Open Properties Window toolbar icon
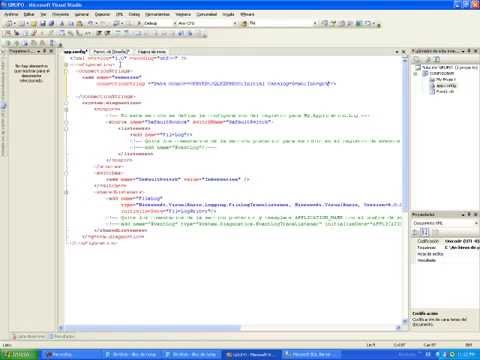 (333, 23)
